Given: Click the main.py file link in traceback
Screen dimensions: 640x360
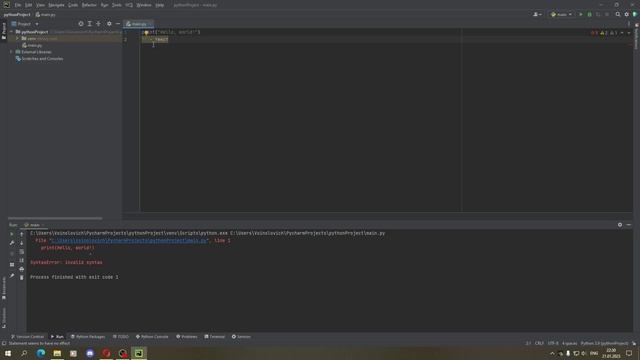Looking at the screenshot, I should [129, 240].
